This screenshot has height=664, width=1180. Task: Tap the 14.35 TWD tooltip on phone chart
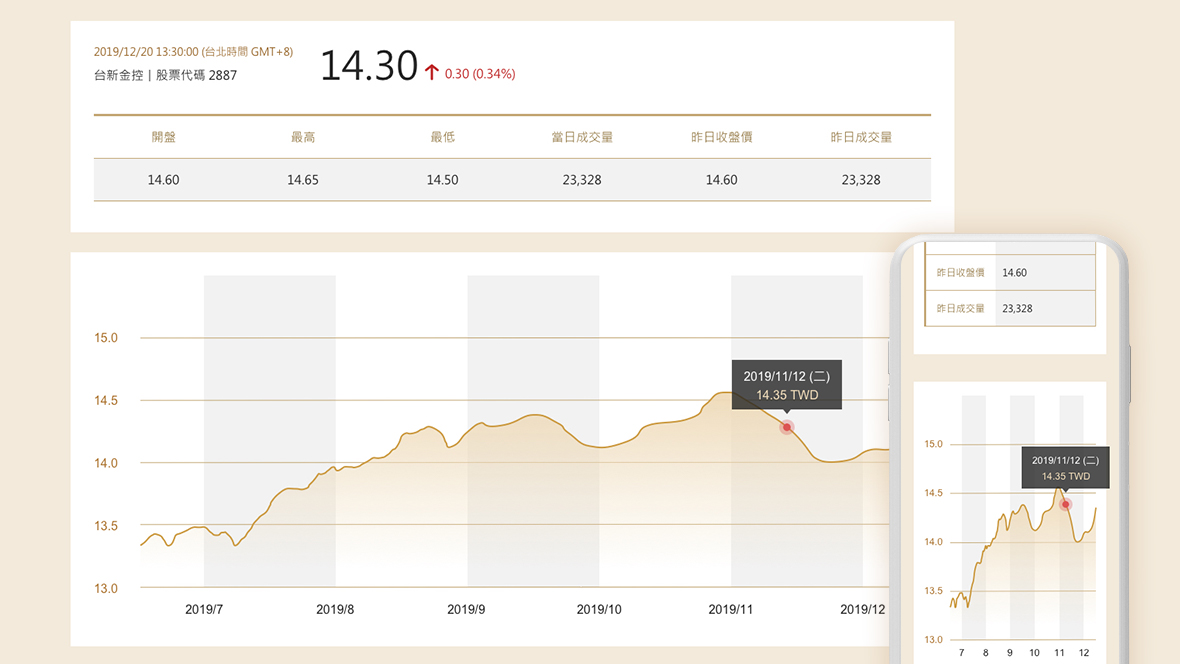tap(1065, 468)
